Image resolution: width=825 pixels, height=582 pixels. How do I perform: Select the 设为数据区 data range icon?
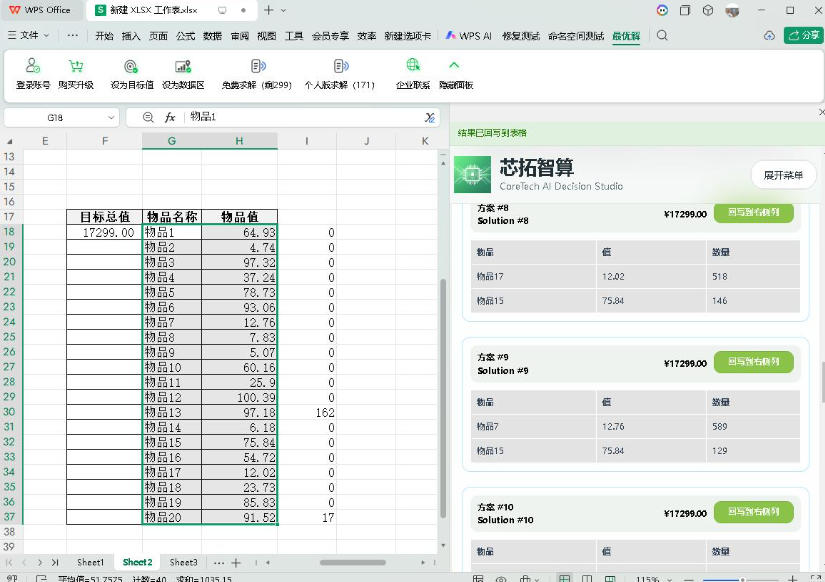tap(183, 66)
